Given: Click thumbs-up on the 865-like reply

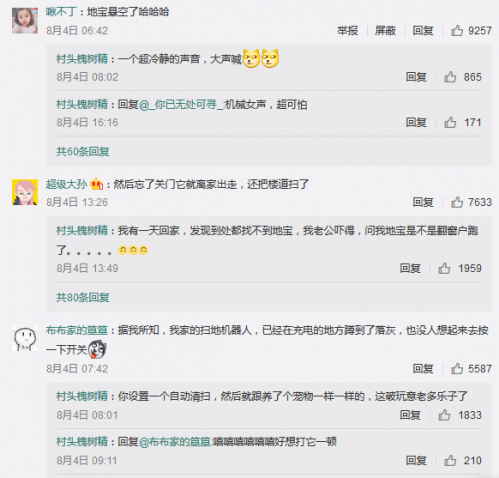Looking at the screenshot, I should [x=450, y=77].
